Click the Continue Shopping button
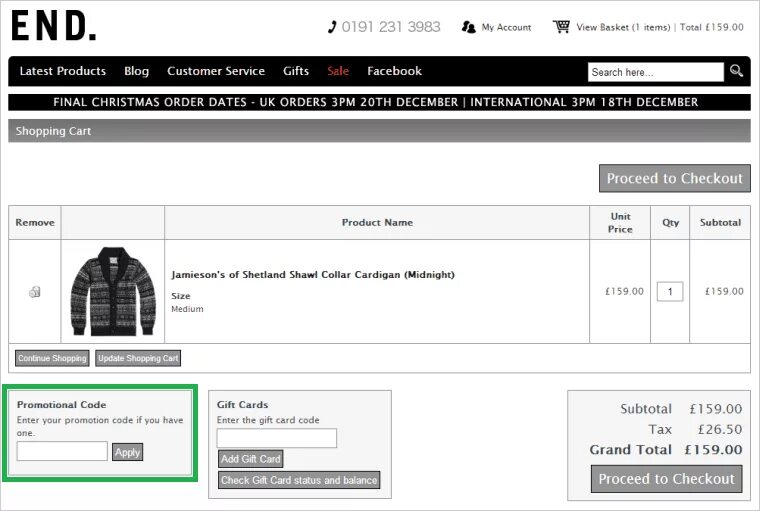The image size is (760, 511). (x=52, y=358)
